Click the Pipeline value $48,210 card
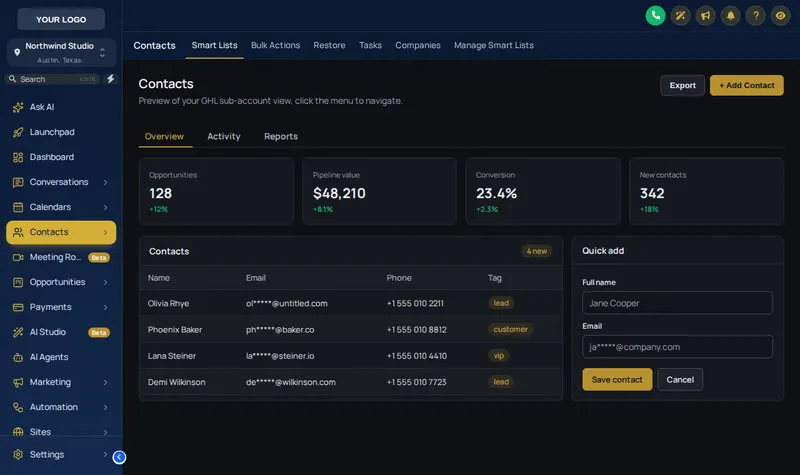 [x=379, y=191]
